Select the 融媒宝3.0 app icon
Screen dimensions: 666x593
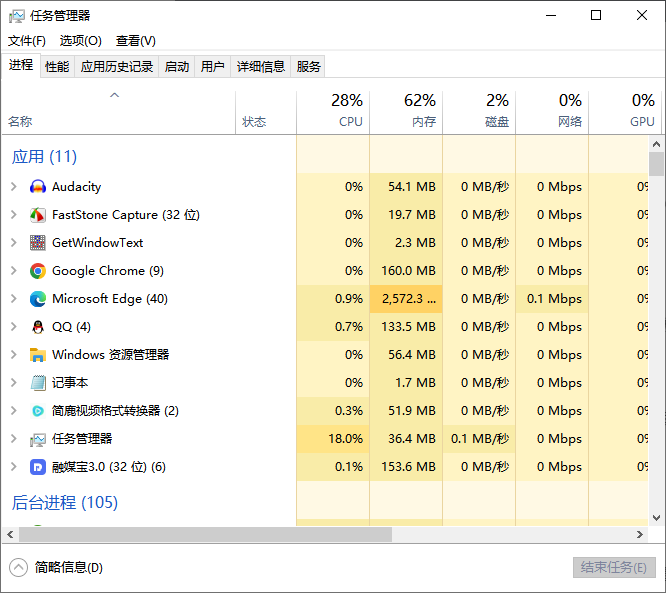pyautogui.click(x=38, y=467)
